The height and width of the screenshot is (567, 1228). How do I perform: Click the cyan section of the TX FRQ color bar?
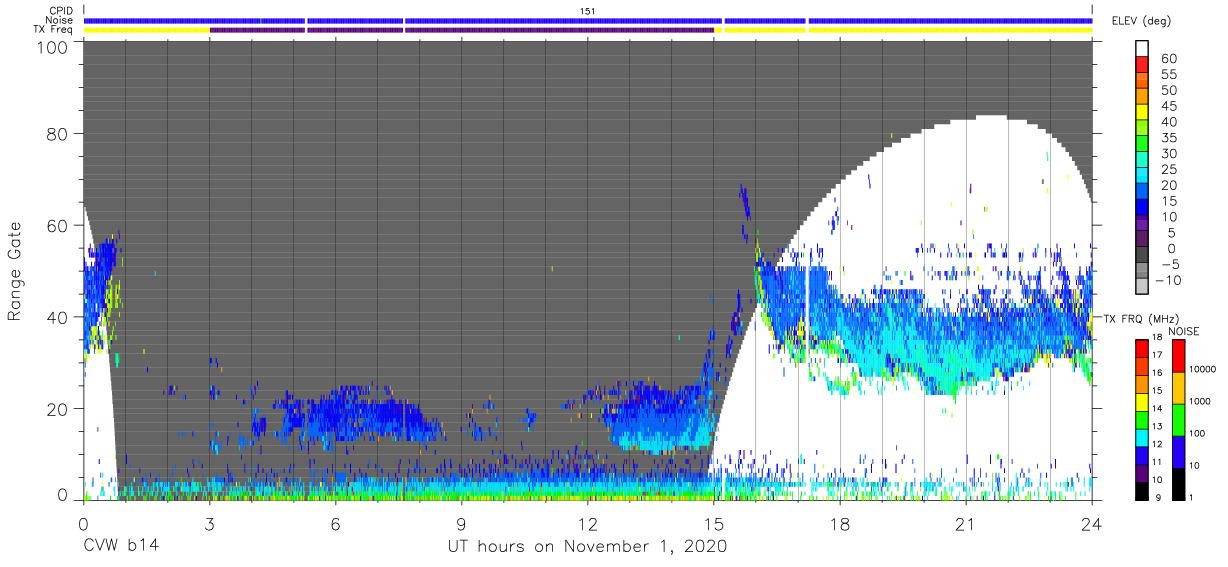point(1141,438)
